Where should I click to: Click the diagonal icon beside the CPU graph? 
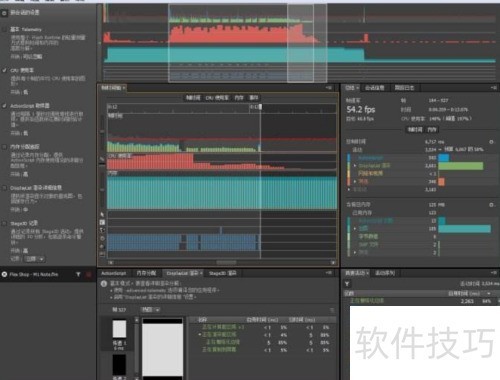102,159
